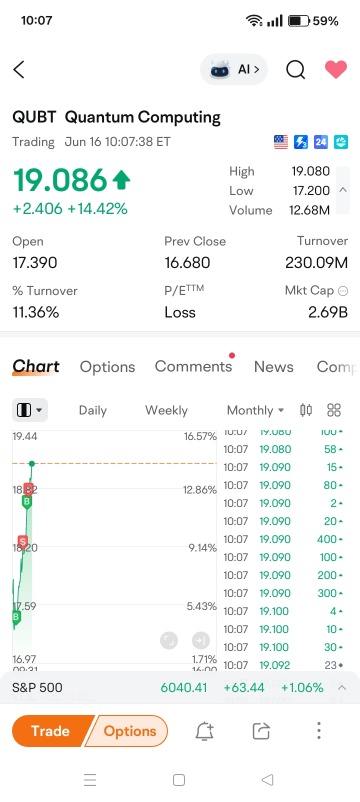Collapse the High/Low/Volume details chevron
The image size is (360, 802).
point(343,190)
